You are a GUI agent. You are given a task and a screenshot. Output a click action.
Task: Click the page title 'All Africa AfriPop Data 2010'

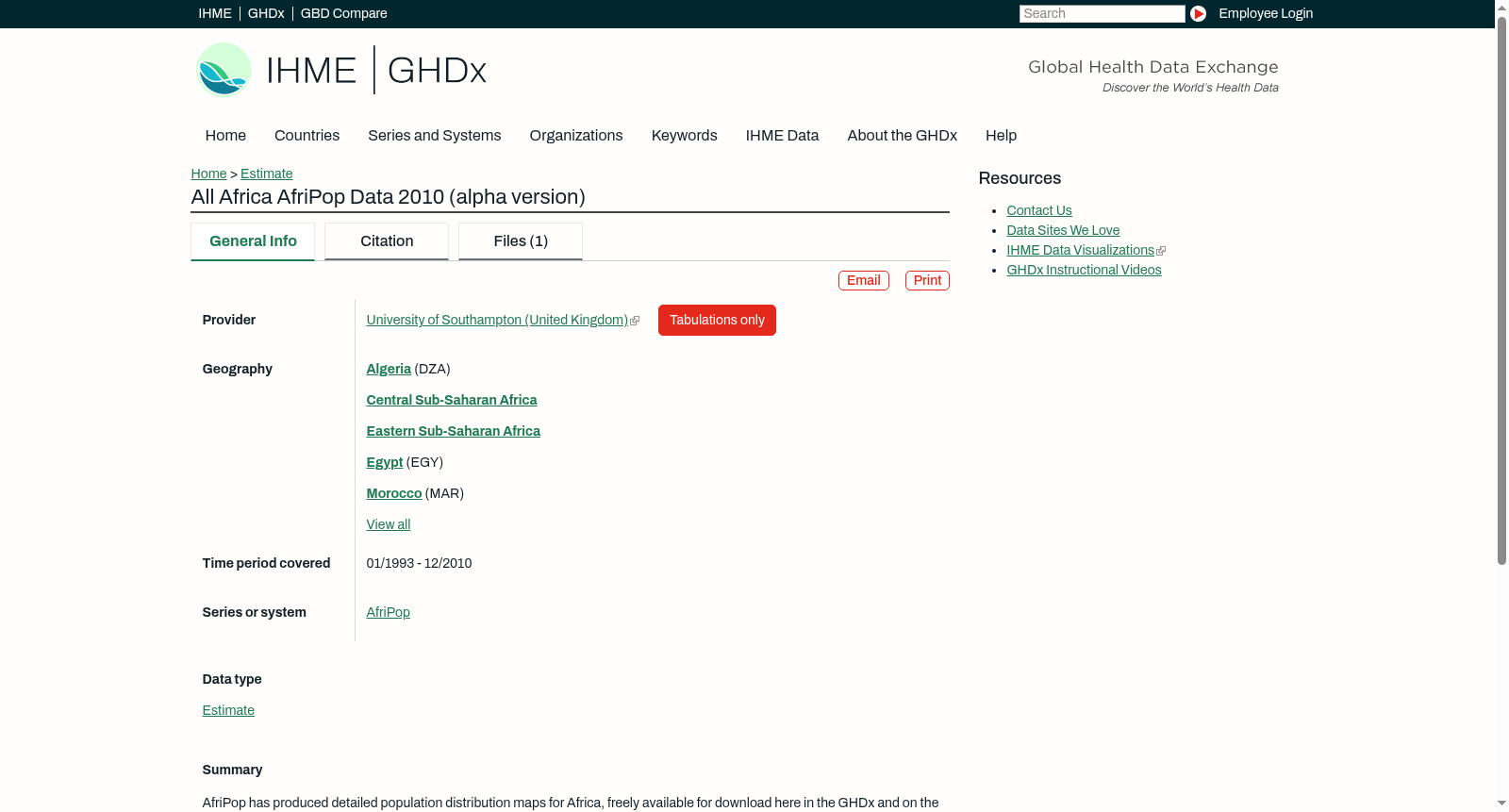388,197
